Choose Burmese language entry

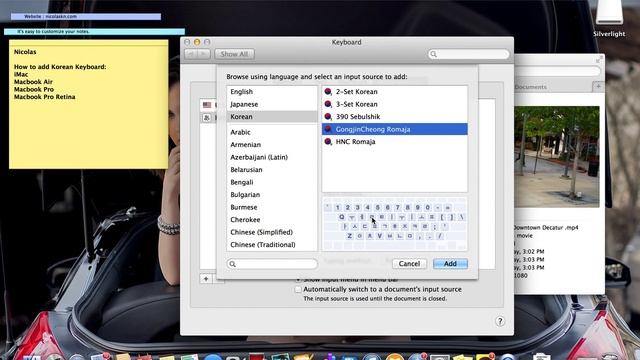(272, 207)
